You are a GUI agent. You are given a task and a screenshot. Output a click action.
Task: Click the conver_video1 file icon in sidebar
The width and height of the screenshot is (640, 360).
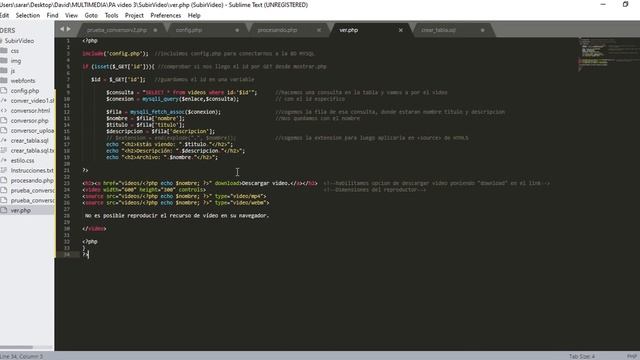(4, 100)
